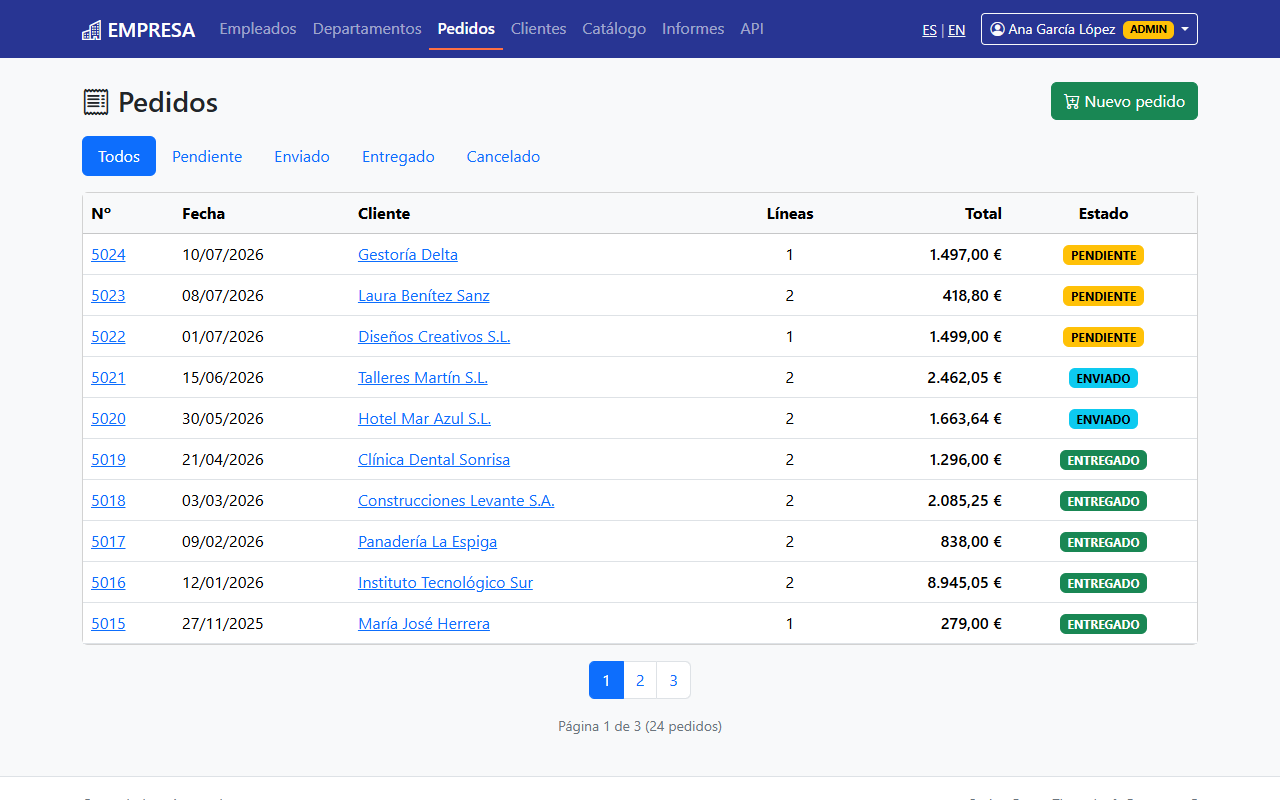Go to page 2 of orders

point(640,680)
